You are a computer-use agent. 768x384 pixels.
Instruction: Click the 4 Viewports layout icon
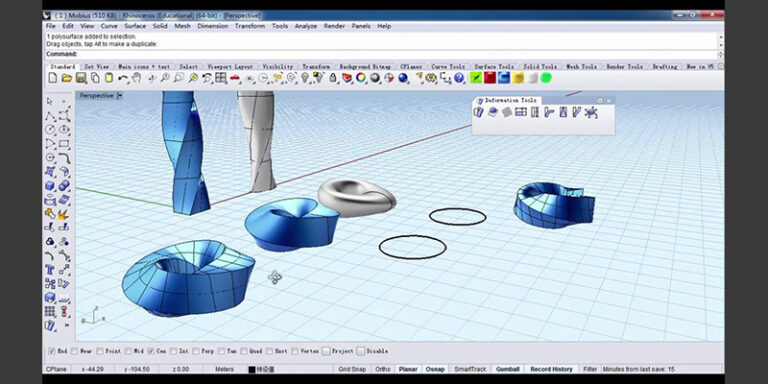(221, 77)
